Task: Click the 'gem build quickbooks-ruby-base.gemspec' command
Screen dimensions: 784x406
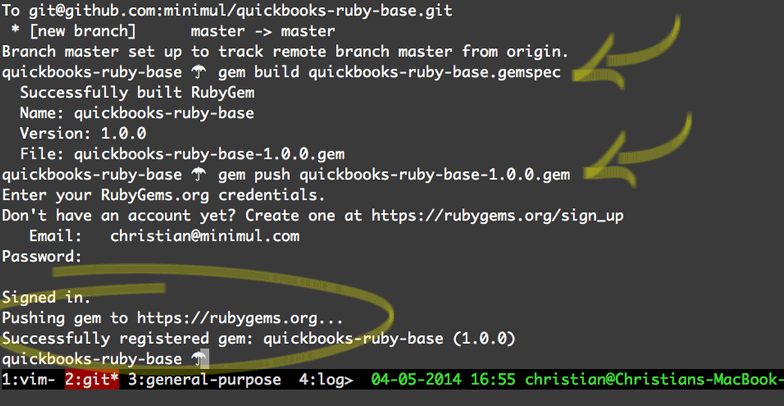Action: click(x=389, y=72)
